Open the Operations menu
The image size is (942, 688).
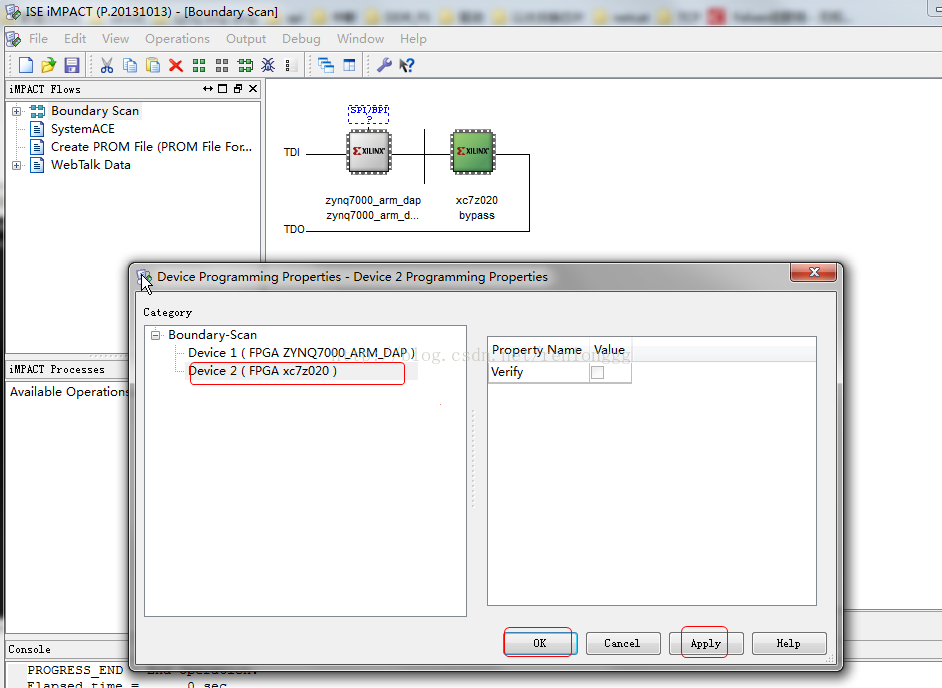[x=177, y=38]
